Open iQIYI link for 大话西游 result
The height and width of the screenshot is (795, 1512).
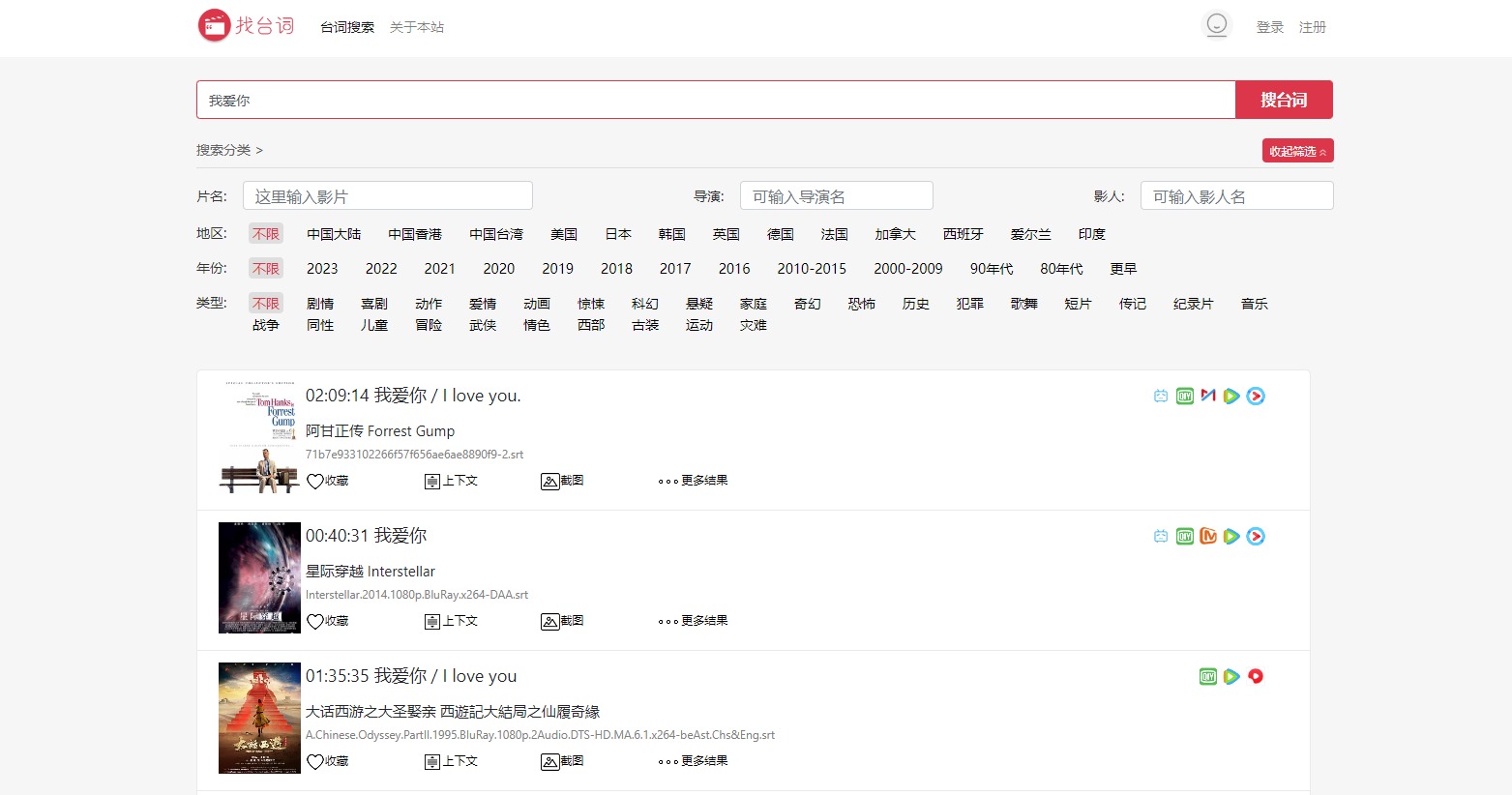[1208, 676]
